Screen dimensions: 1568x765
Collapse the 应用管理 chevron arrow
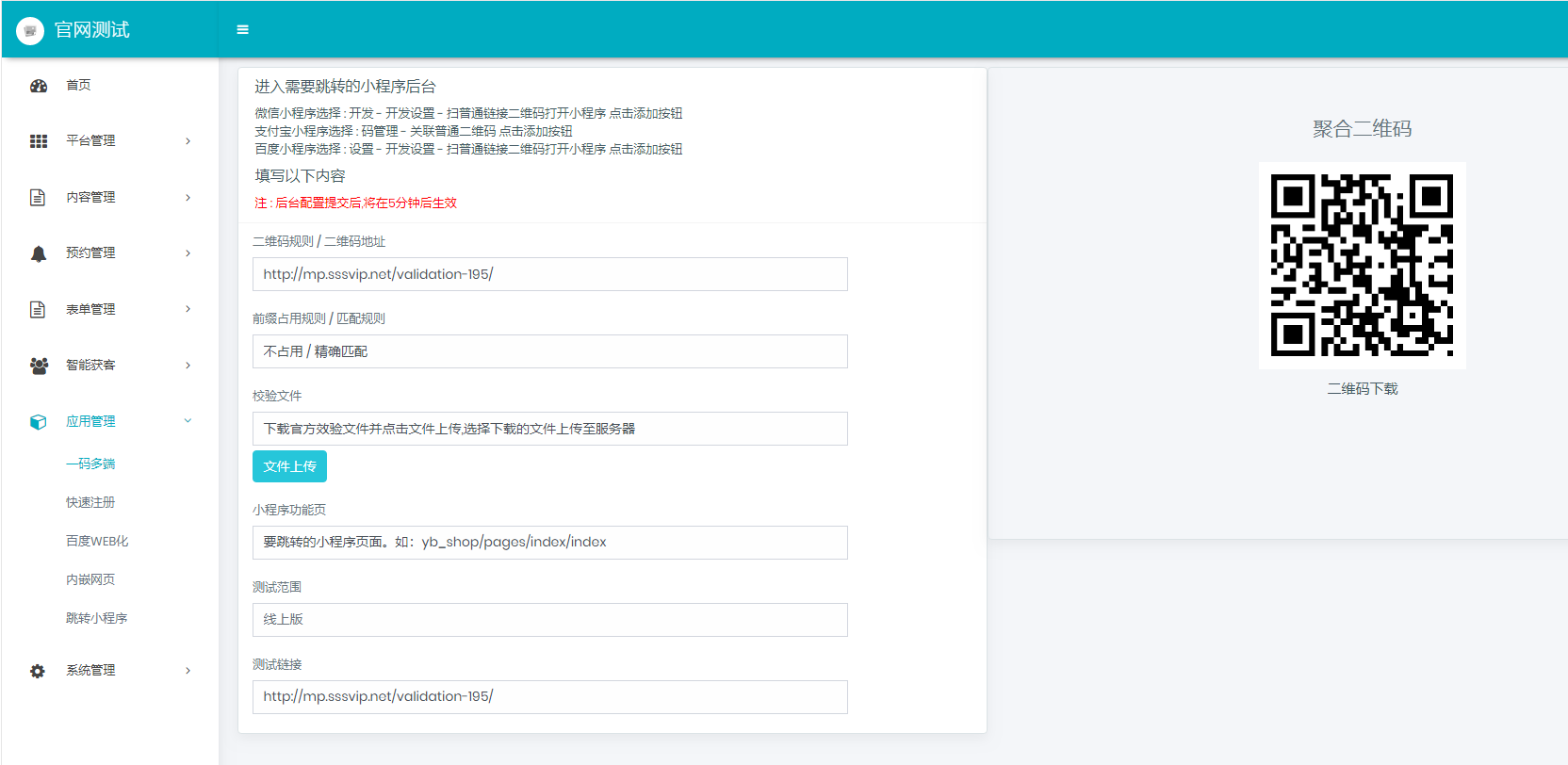click(x=188, y=421)
